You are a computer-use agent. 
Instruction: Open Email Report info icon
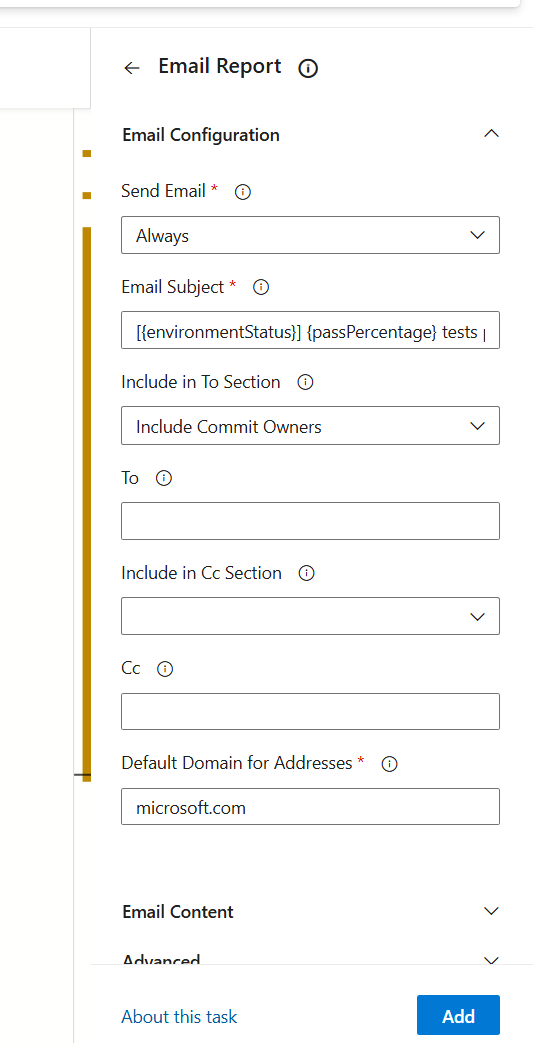point(308,68)
